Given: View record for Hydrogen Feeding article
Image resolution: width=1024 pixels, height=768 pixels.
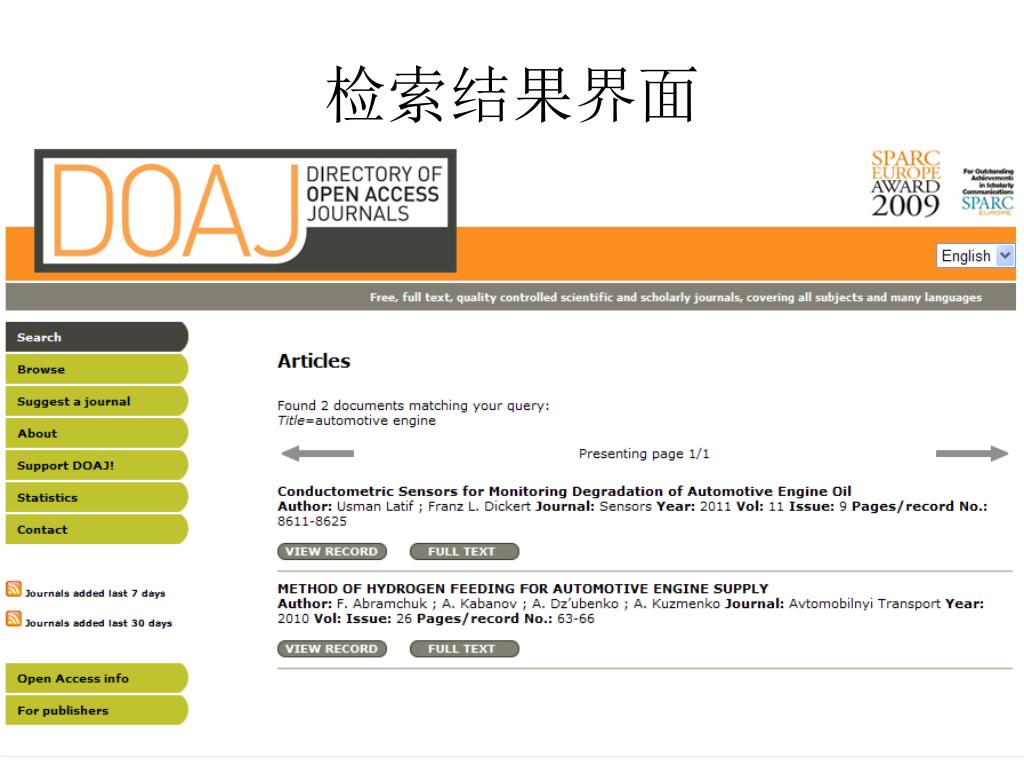Looking at the screenshot, I should pos(332,648).
